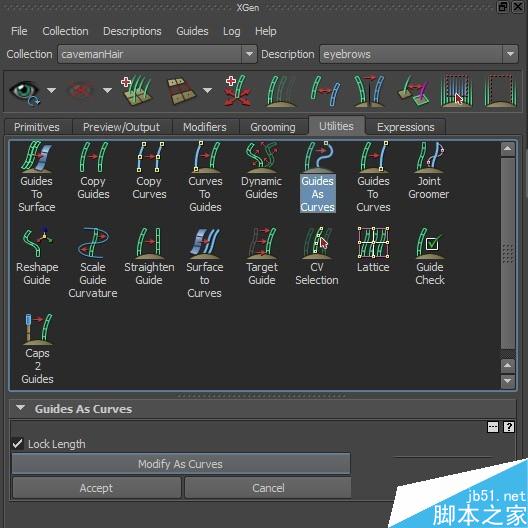Screen dimensions: 528x528
Task: Click the Accept button
Action: coord(96,488)
